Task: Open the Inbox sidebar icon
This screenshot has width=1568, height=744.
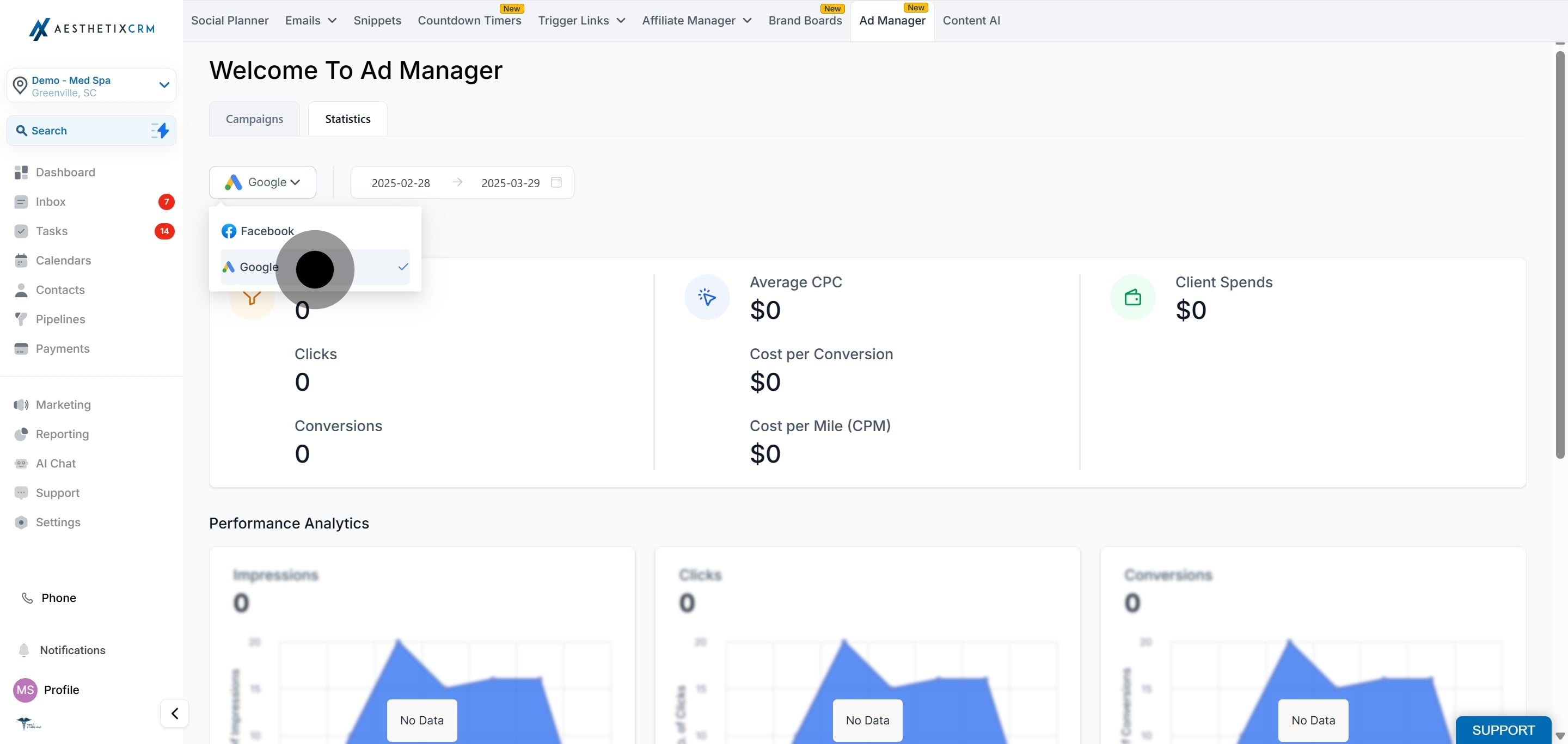Action: tap(21, 202)
